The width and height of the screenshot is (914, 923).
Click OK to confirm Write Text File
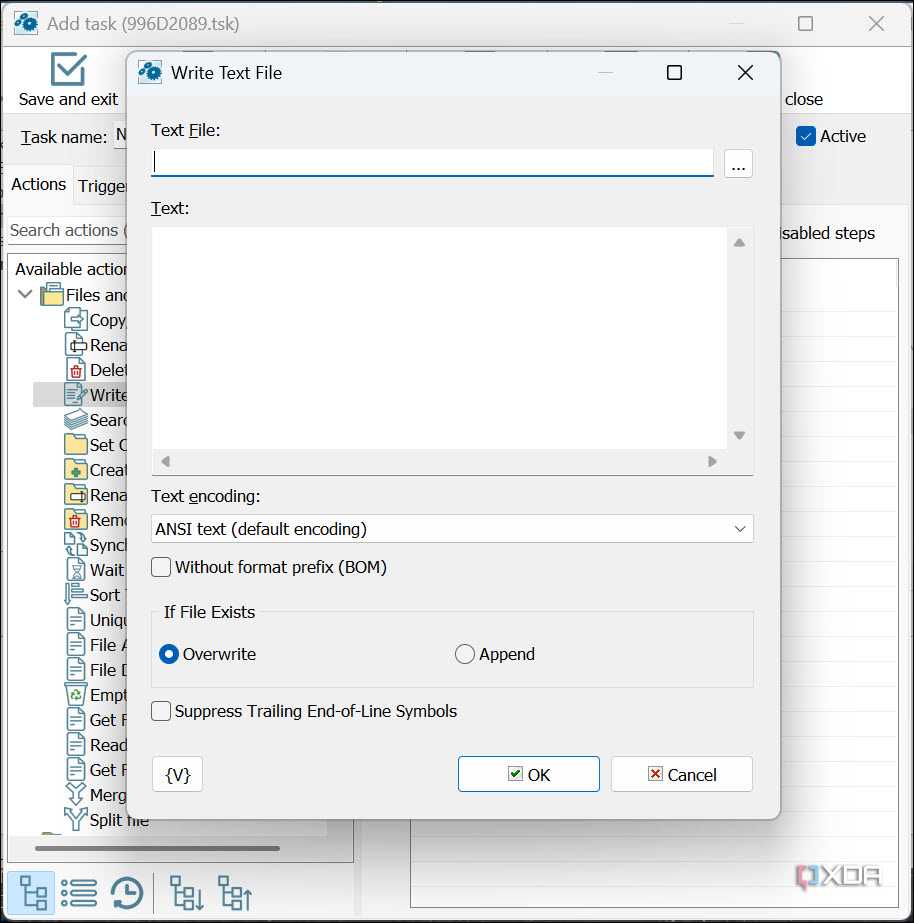pyautogui.click(x=529, y=774)
